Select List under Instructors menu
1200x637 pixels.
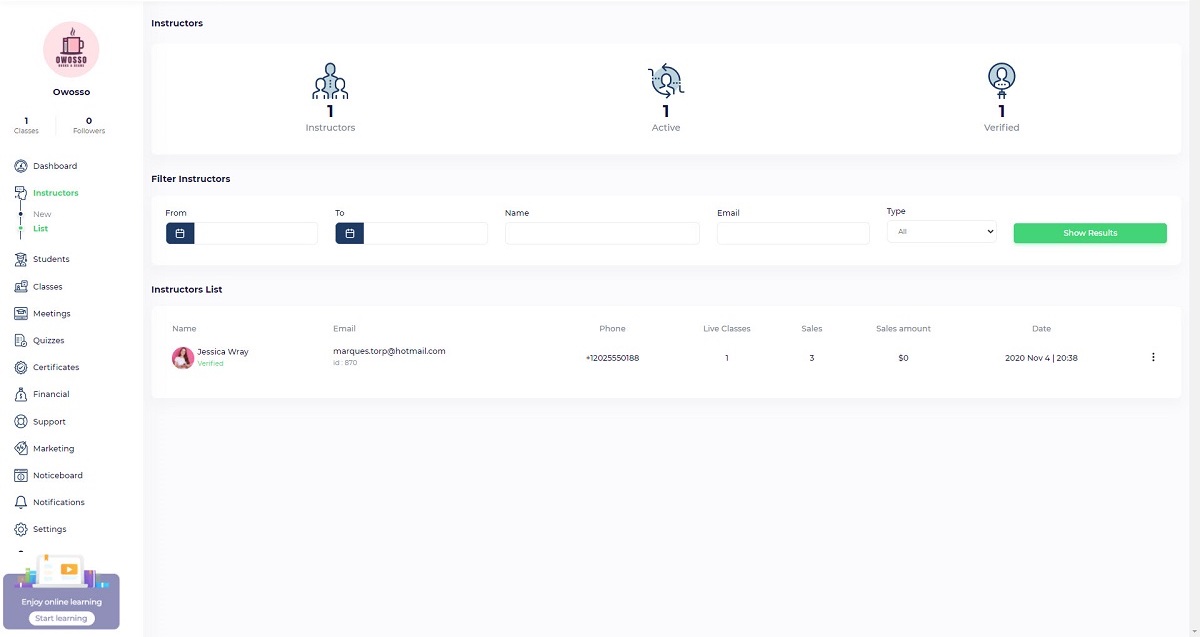(x=40, y=229)
